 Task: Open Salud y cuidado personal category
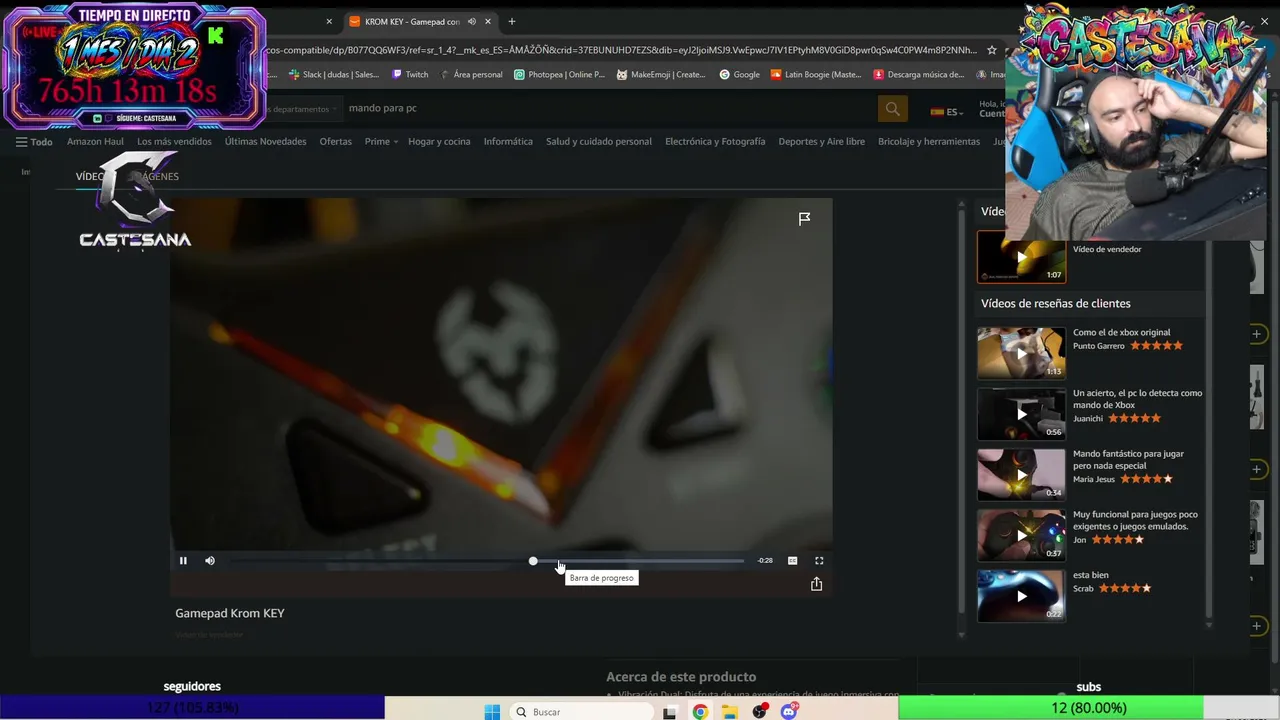pos(599,142)
